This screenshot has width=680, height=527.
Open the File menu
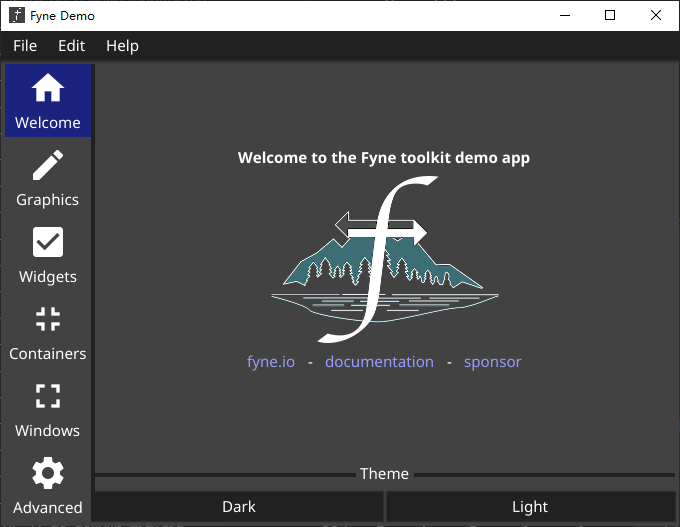tap(25, 46)
